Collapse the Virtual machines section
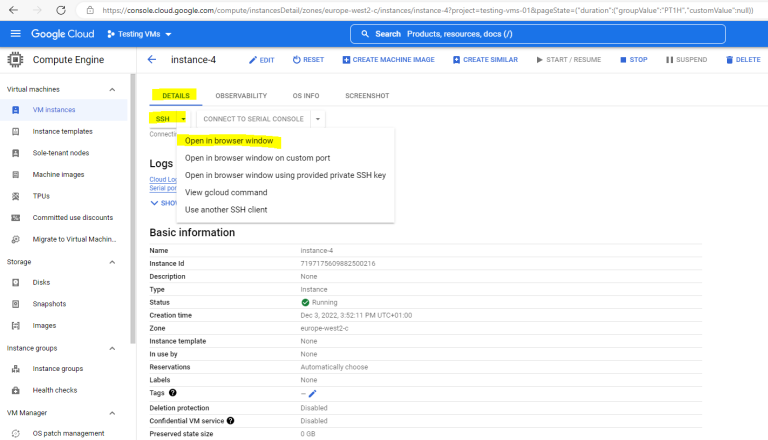Viewport: 768px width, 440px height. [112, 90]
